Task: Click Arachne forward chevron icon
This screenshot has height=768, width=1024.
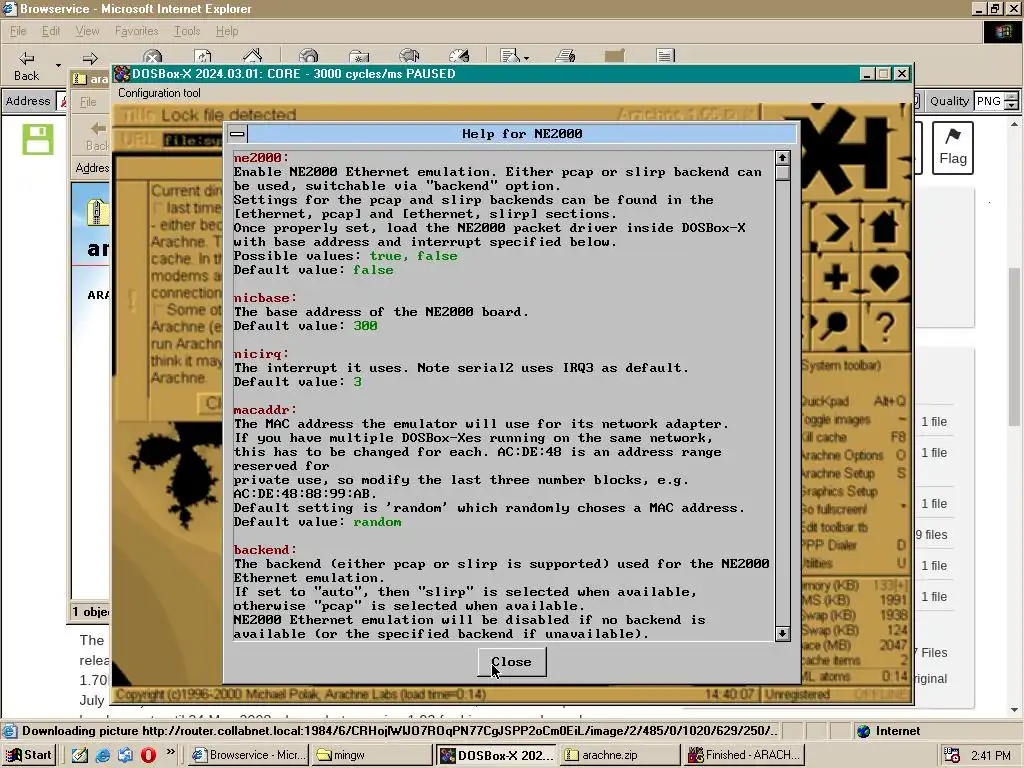Action: [x=835, y=228]
